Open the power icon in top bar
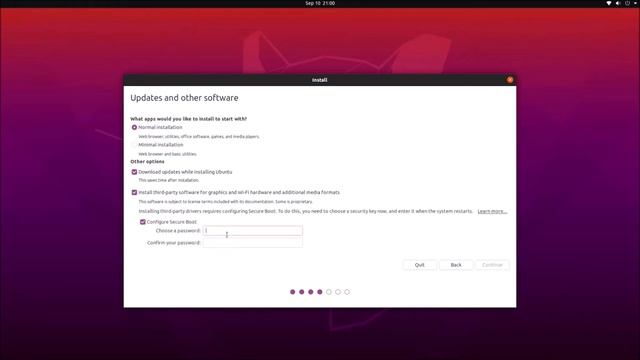The width and height of the screenshot is (640, 360). (627, 3)
